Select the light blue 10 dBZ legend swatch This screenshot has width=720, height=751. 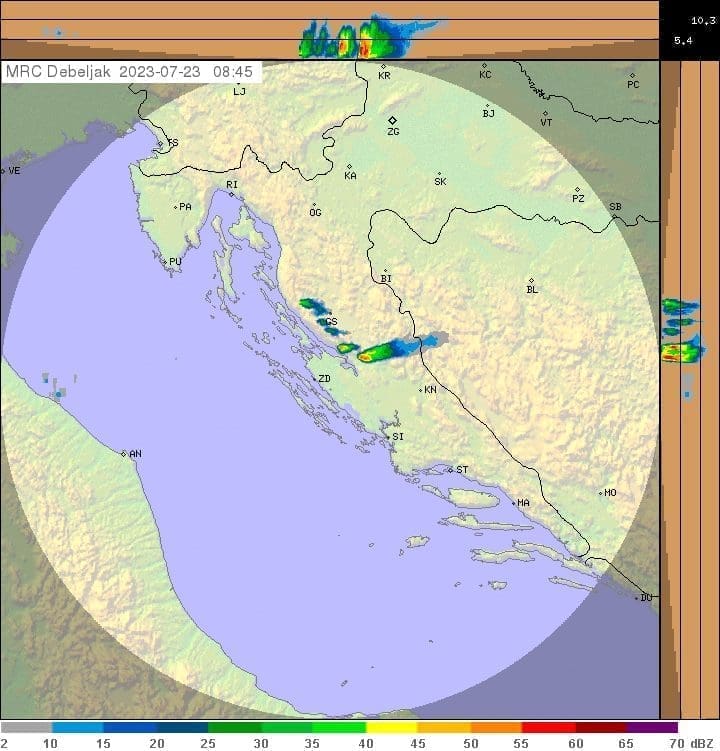tap(78, 728)
